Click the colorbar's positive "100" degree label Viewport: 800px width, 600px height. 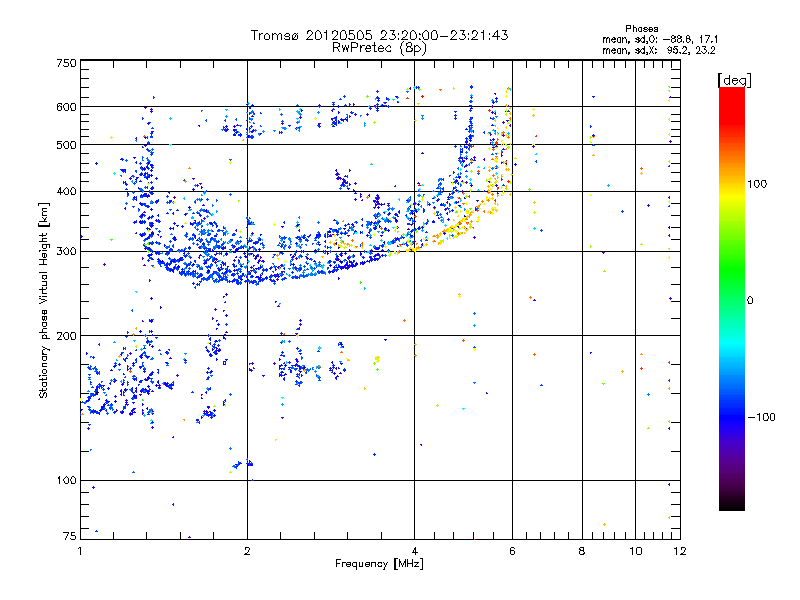[x=757, y=184]
